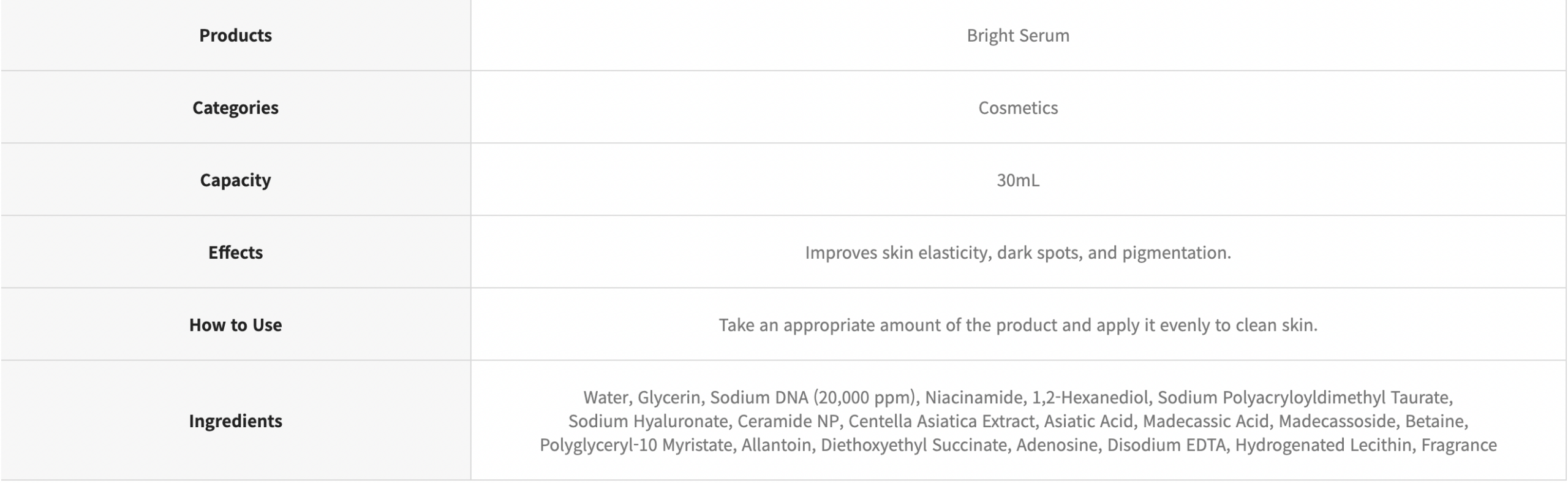Click Niacinamide in the ingredients list
The width and height of the screenshot is (1568, 483).
tap(974, 398)
